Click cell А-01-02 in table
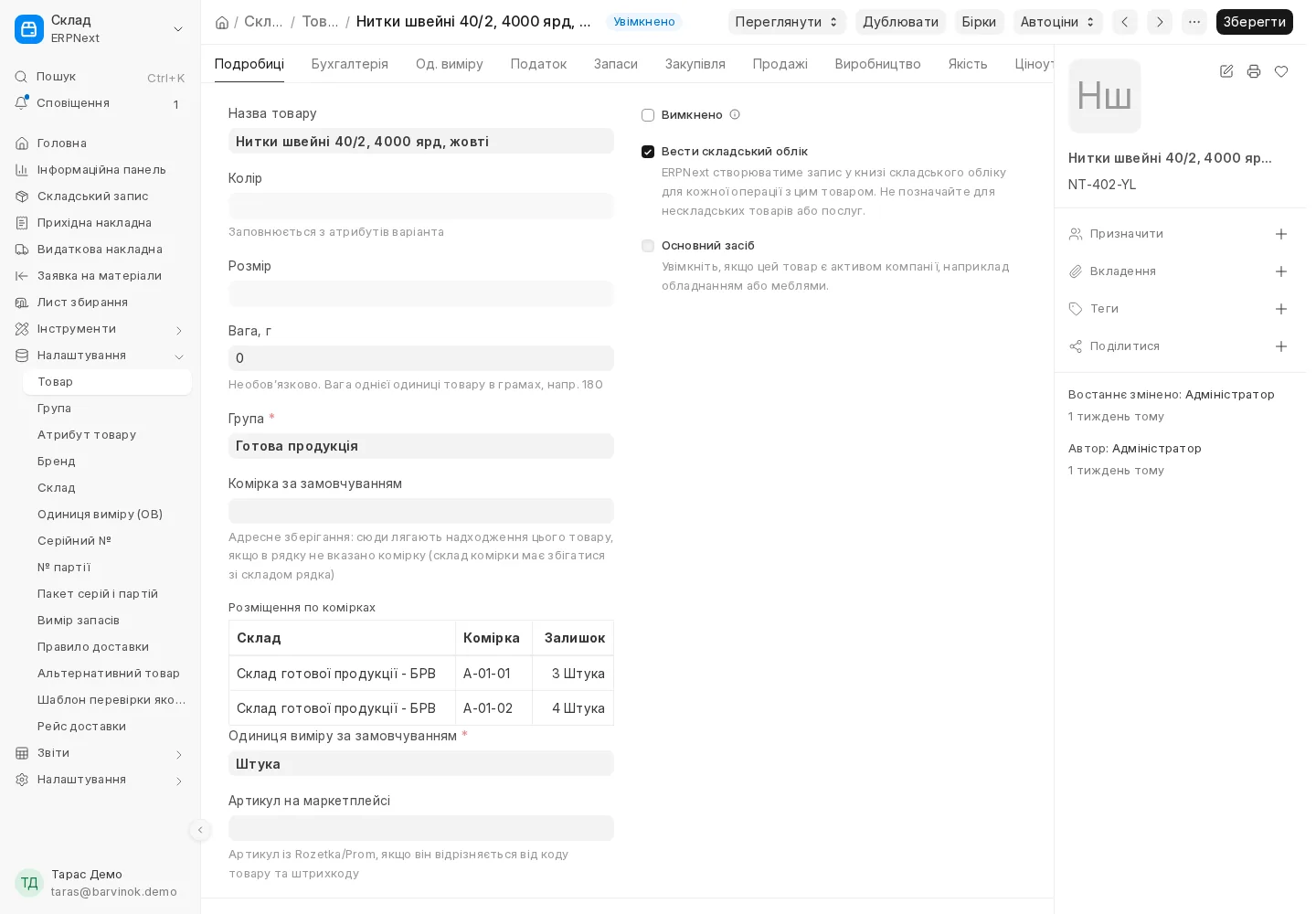 click(493, 708)
